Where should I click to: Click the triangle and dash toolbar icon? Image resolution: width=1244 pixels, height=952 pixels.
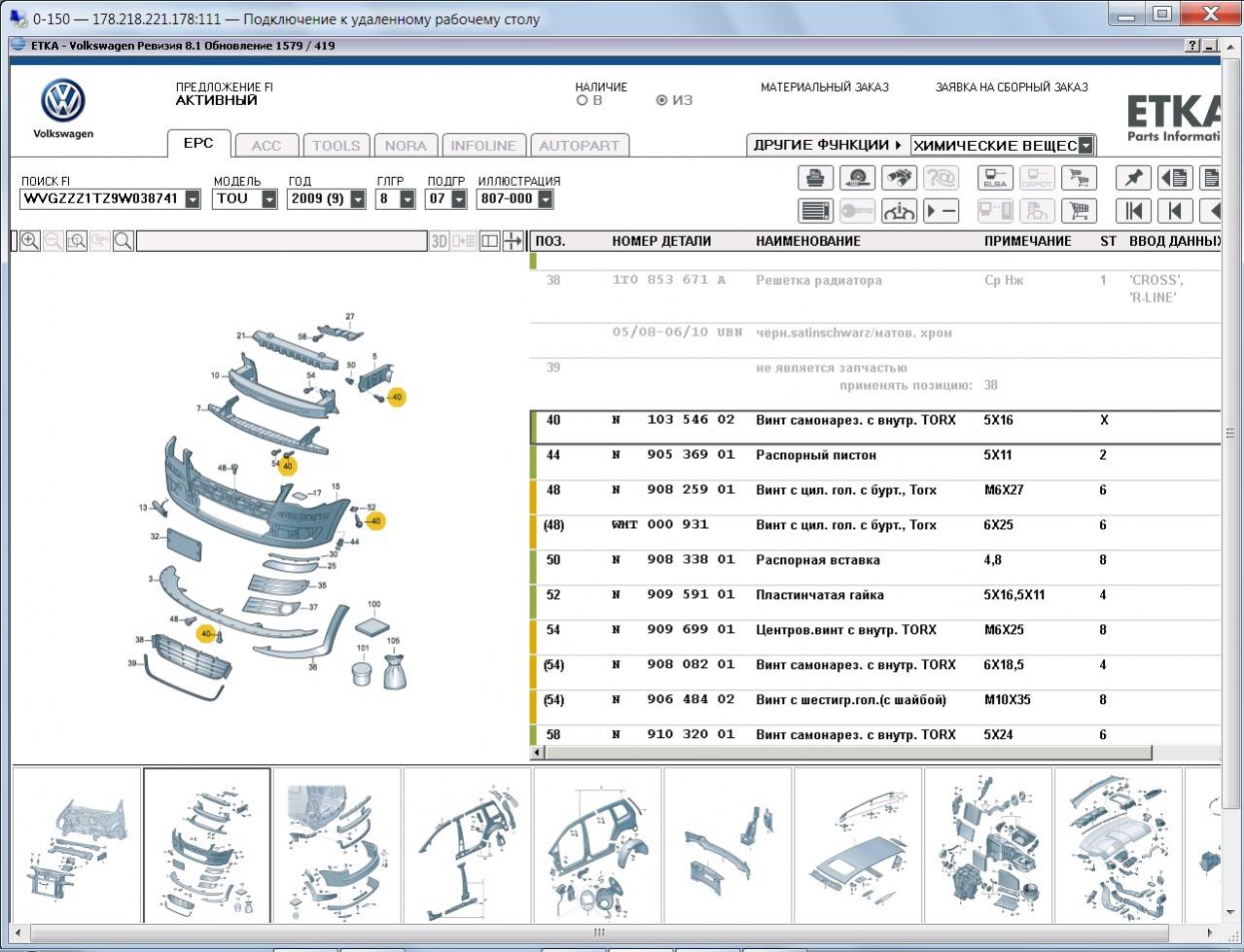point(941,210)
